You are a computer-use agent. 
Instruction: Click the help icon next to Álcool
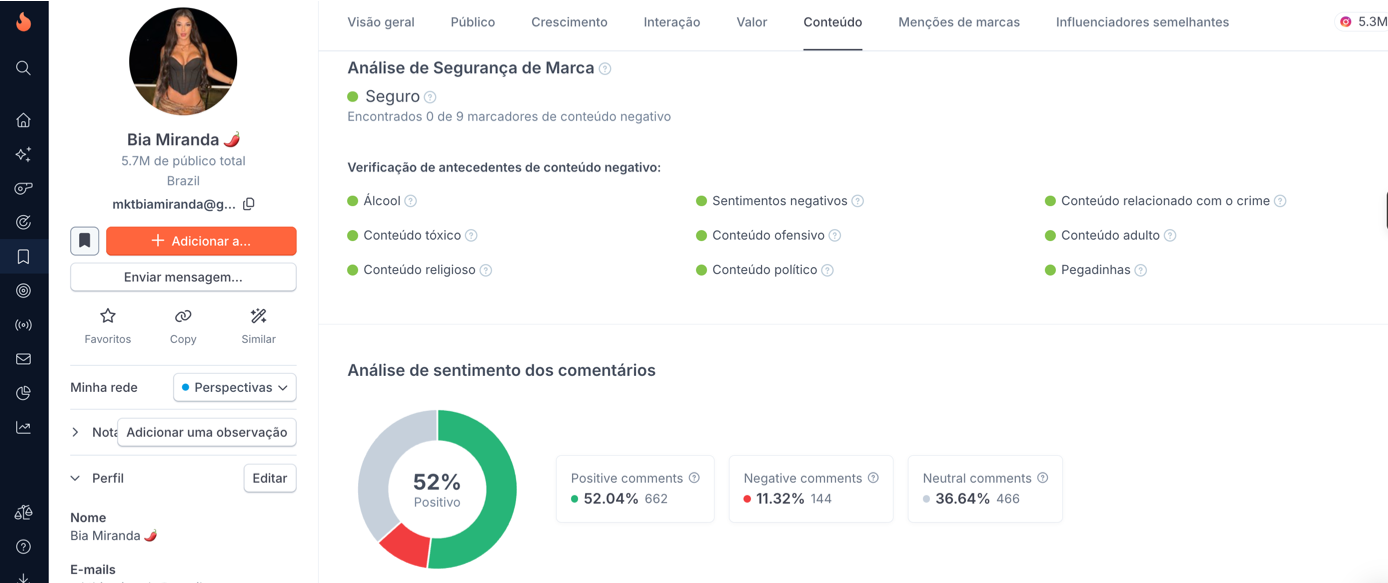[411, 201]
